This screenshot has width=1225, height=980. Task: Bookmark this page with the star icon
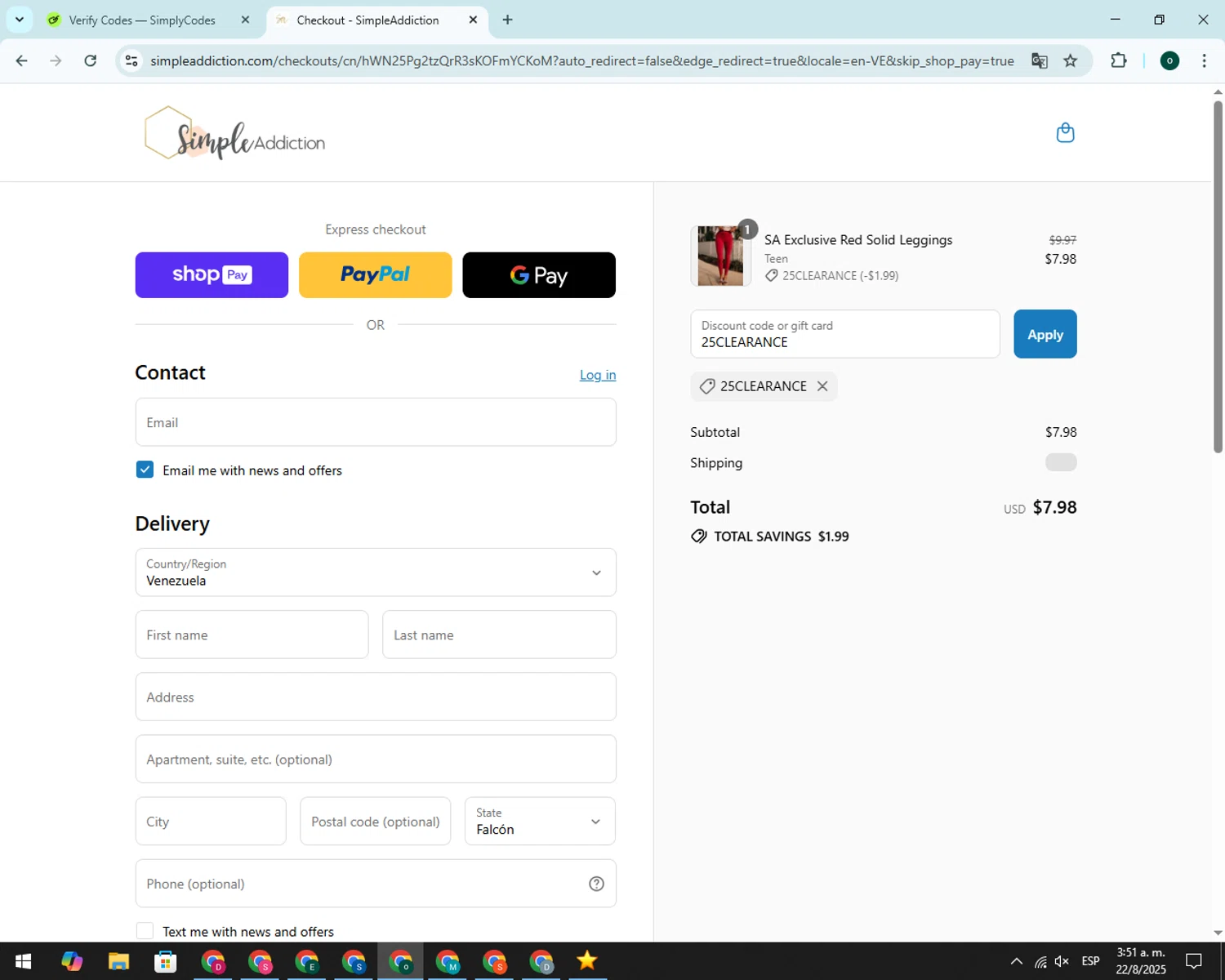tap(1070, 60)
